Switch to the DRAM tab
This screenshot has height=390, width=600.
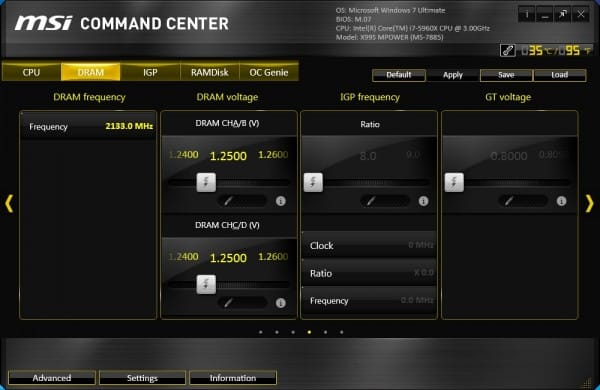point(91,72)
